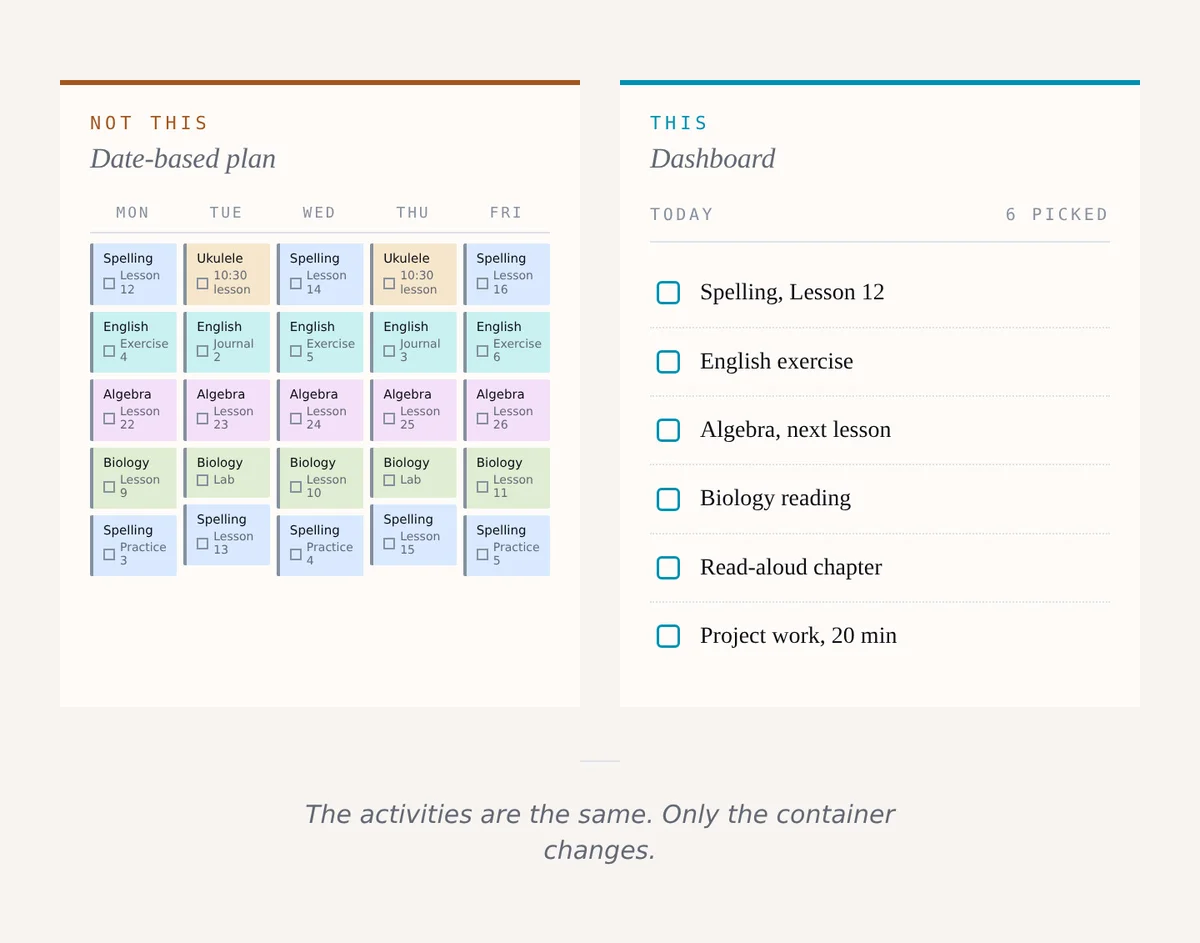Select the WED column header
The width and height of the screenshot is (1200, 943).
[319, 213]
